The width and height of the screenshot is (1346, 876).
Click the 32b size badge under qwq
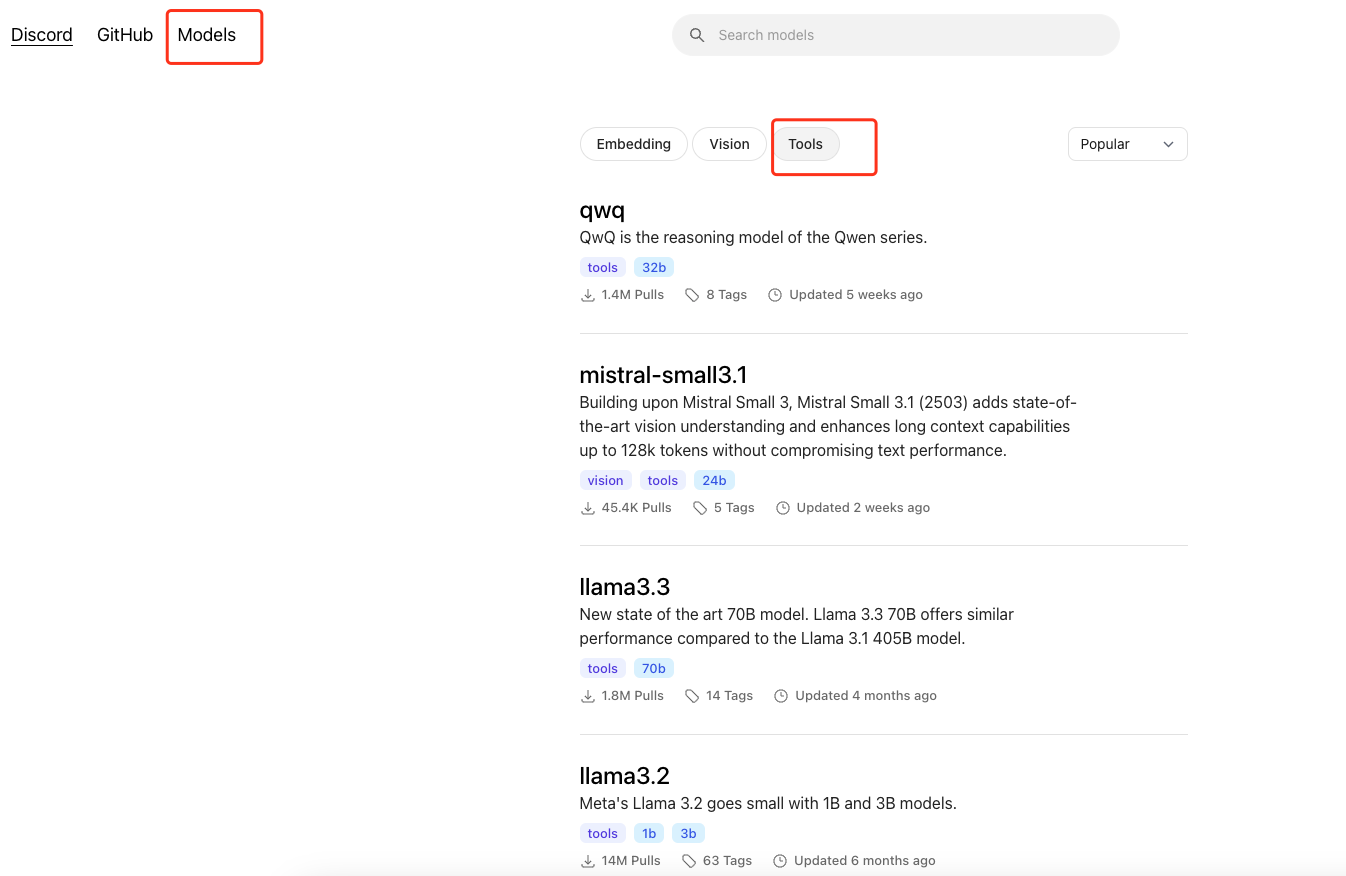pos(654,267)
